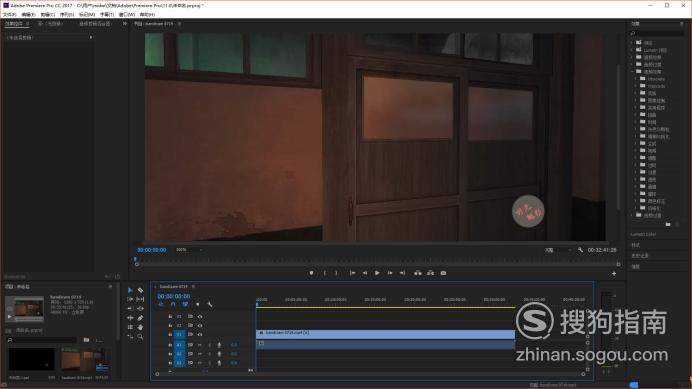Image resolution: width=692 pixels, height=389 pixels.
Task: Click the Export Frame camera icon
Action: pos(443,273)
